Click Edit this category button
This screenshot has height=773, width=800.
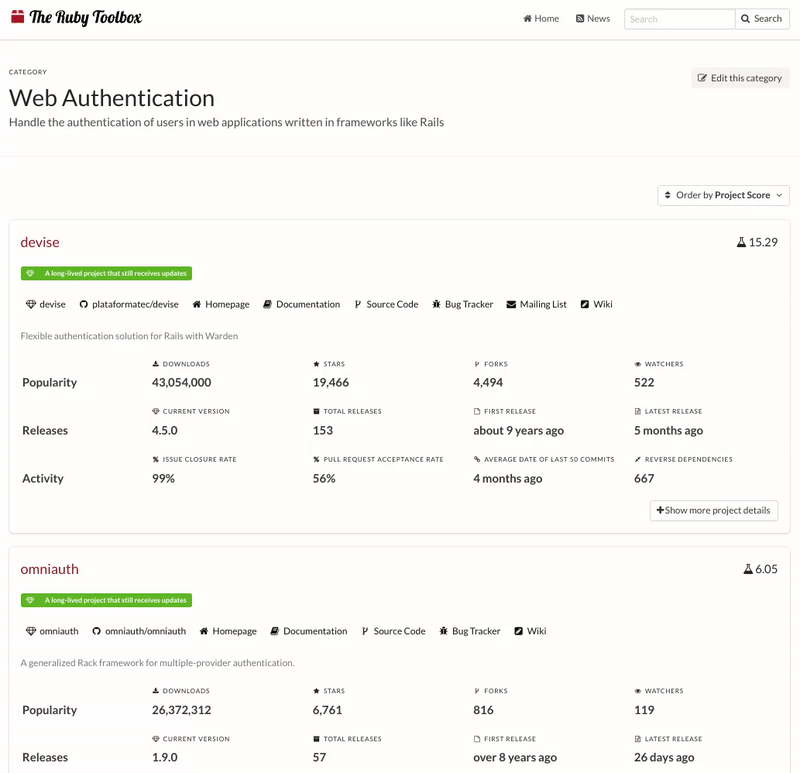pos(740,78)
